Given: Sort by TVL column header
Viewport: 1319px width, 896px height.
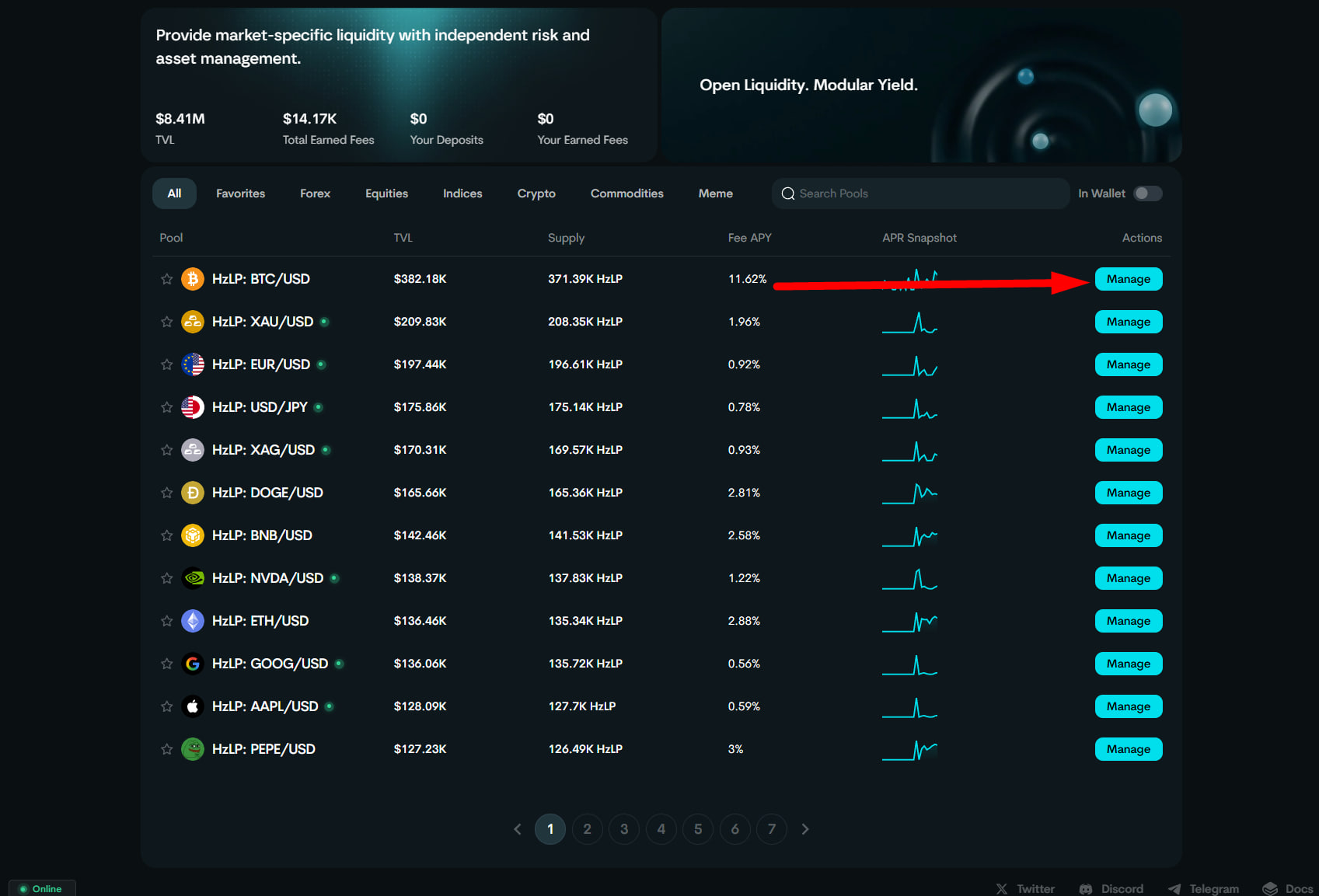Looking at the screenshot, I should [x=403, y=238].
